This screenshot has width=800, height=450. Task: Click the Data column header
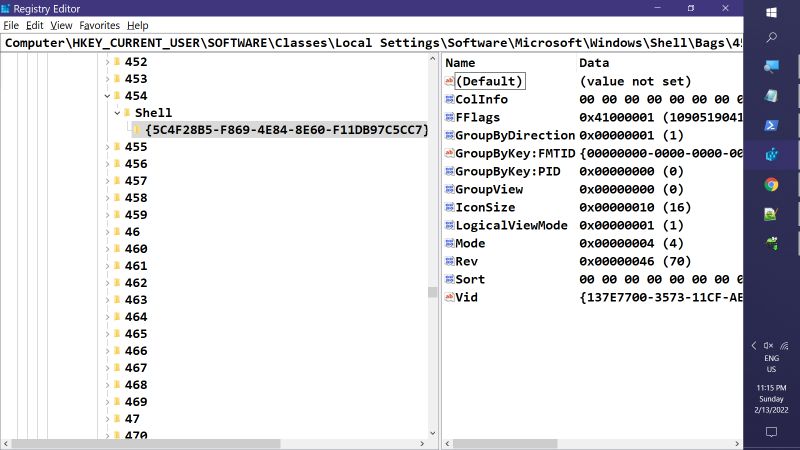[x=594, y=63]
